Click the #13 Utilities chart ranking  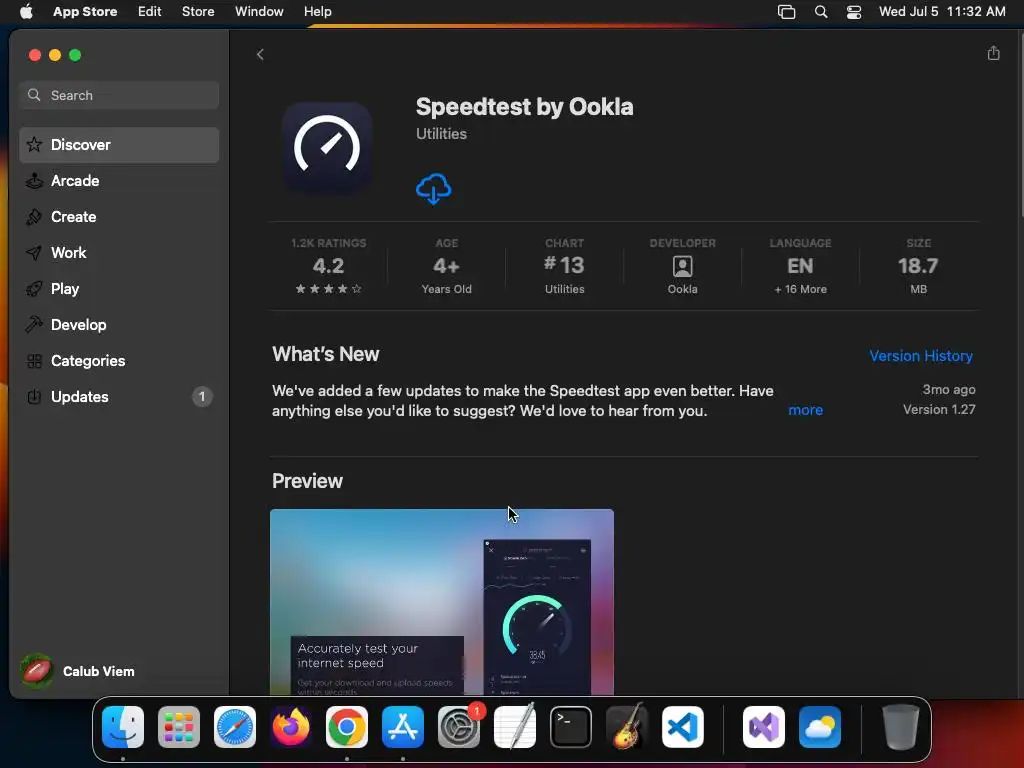pos(564,266)
